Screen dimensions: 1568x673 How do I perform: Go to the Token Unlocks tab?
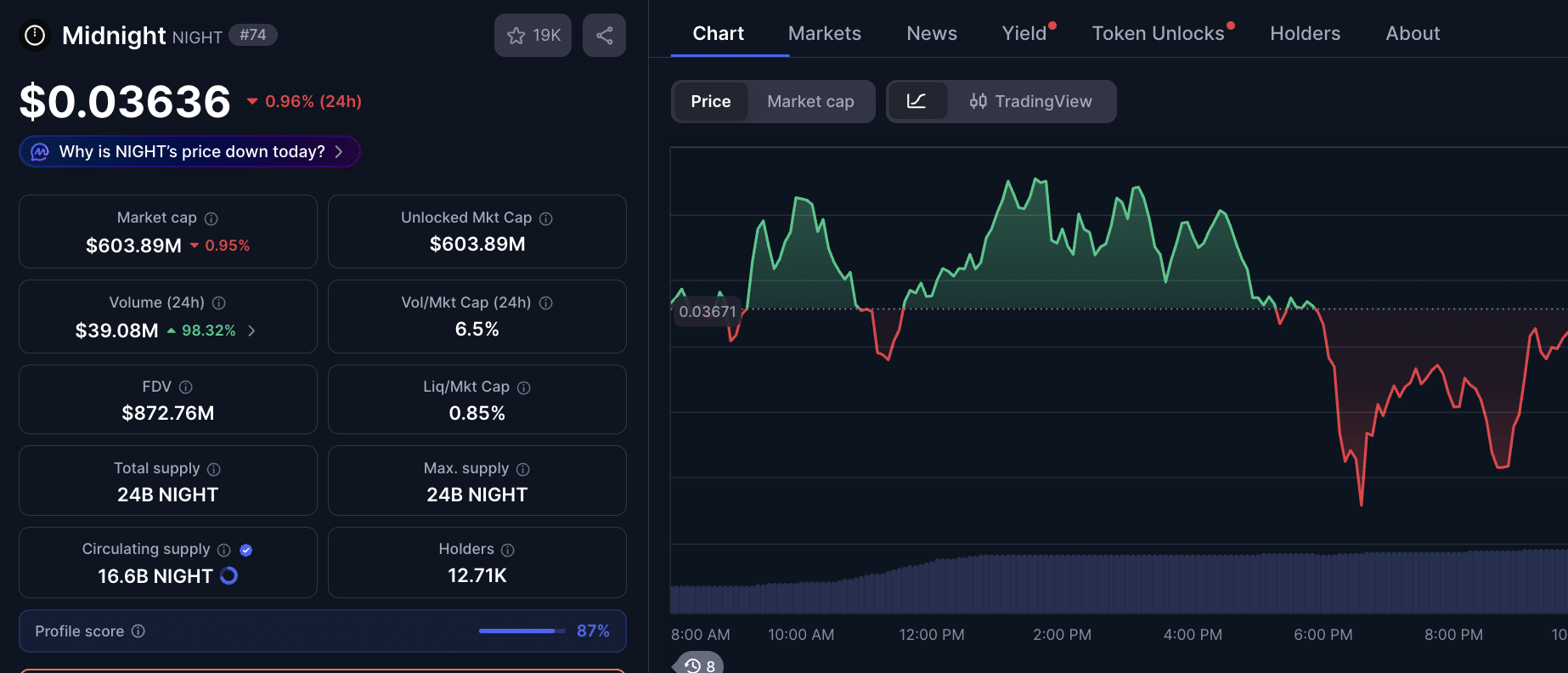1158,34
